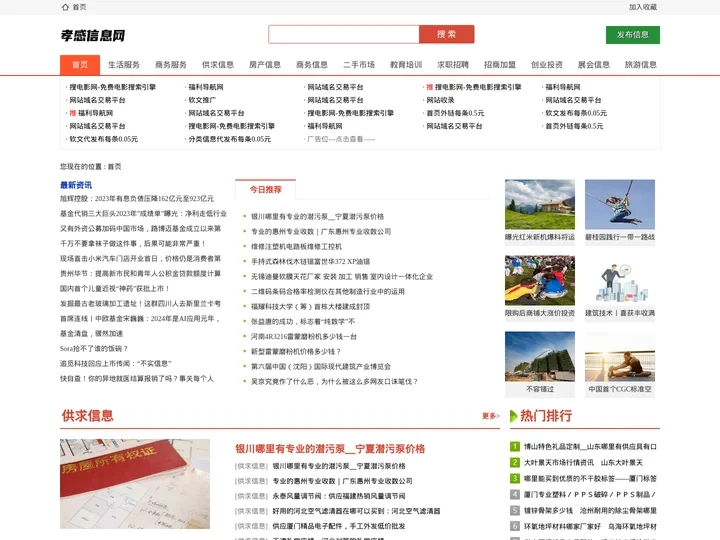The width and height of the screenshot is (720, 540).
Task: Click 广告位---点击查看 link
Action: pyautogui.click(x=341, y=139)
